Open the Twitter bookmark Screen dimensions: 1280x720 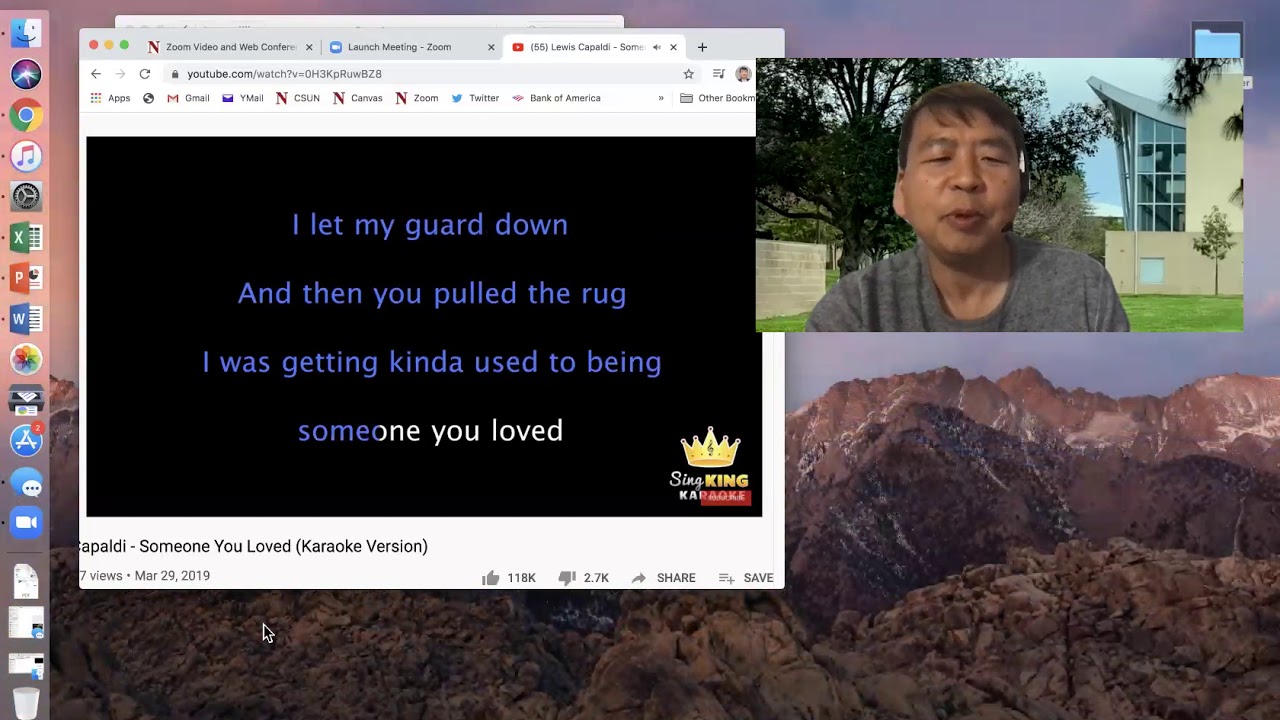coord(475,98)
